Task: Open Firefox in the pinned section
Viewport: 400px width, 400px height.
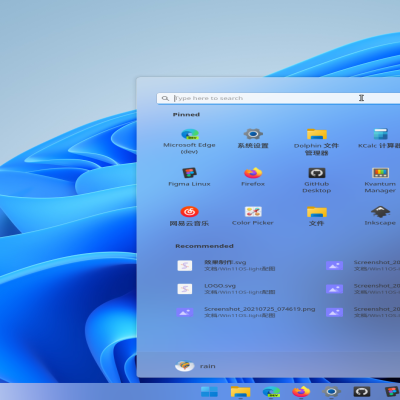Action: click(253, 177)
